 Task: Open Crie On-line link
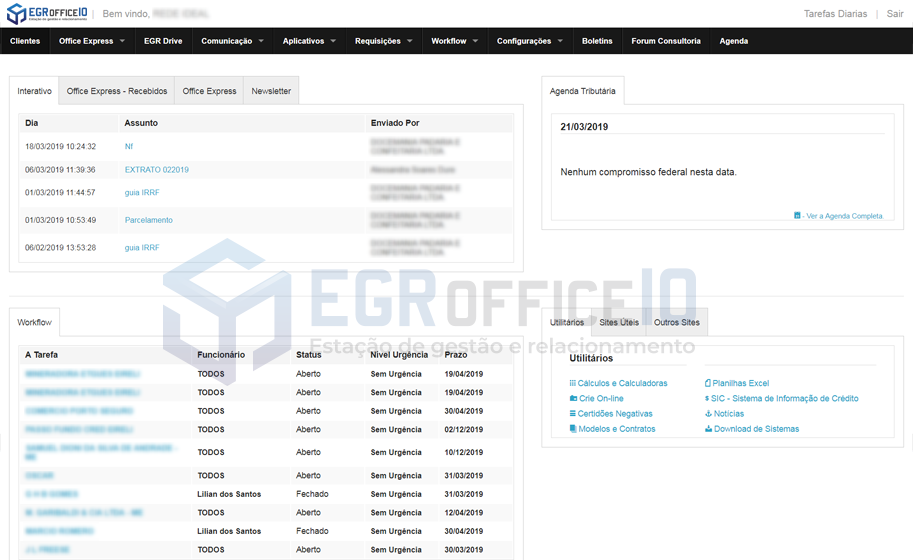(x=601, y=398)
